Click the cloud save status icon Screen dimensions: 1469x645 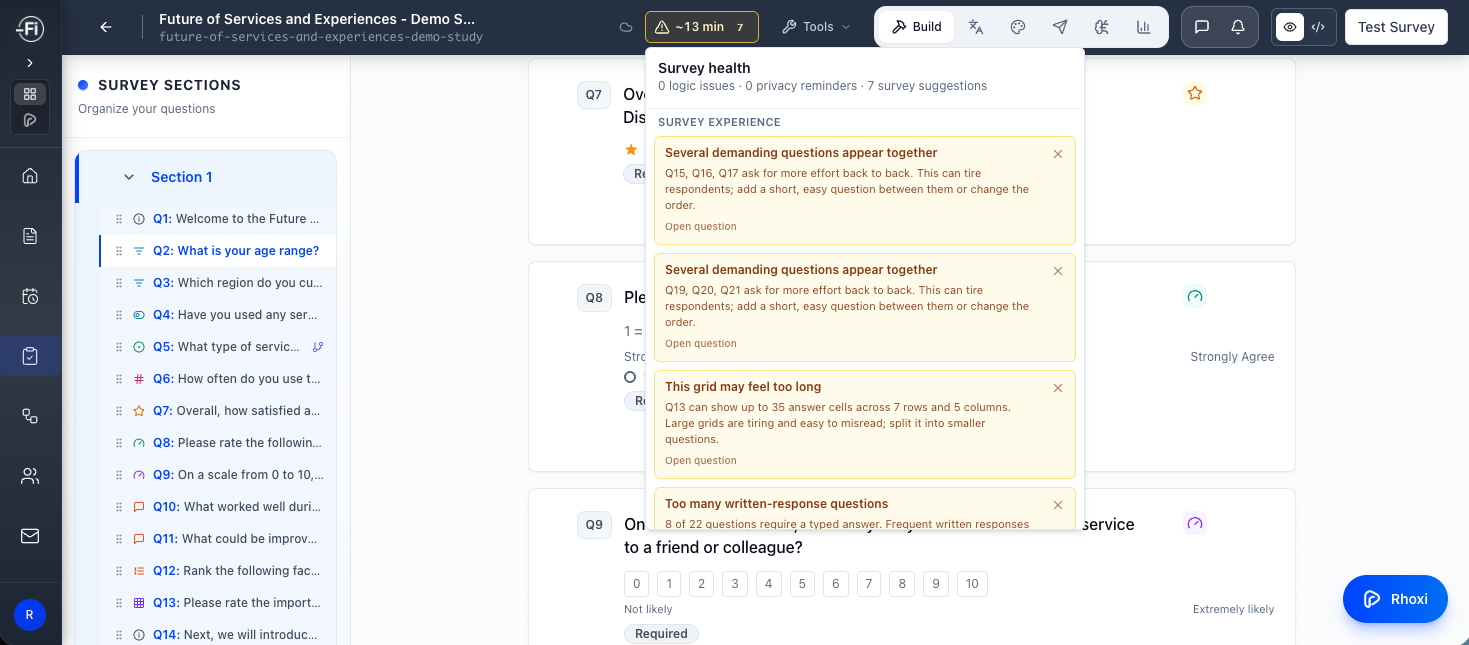(x=626, y=27)
